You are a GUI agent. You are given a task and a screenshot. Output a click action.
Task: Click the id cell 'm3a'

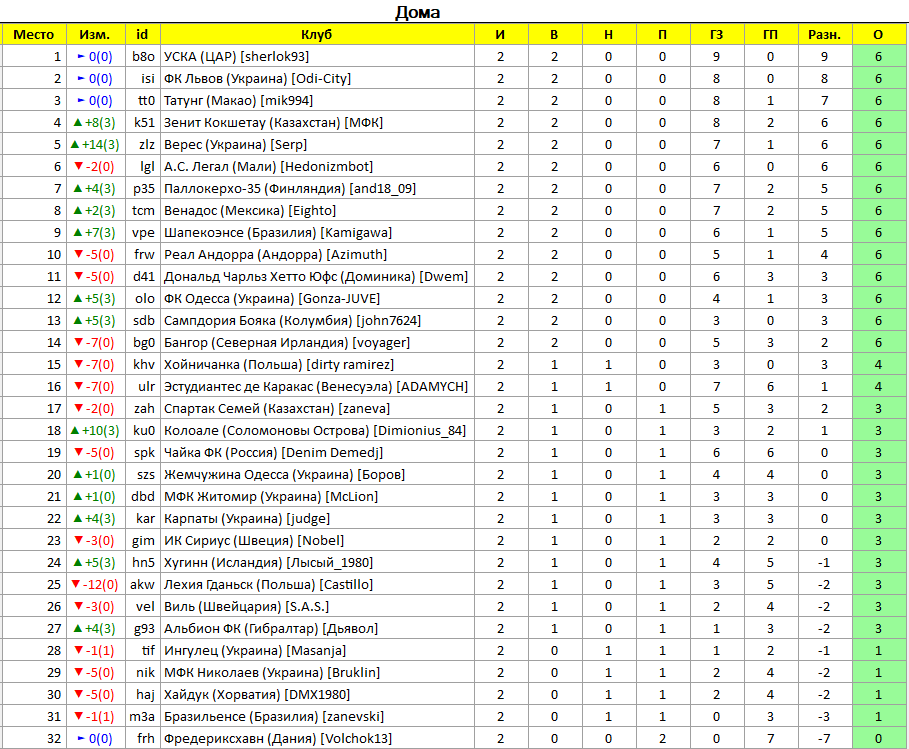point(142,718)
